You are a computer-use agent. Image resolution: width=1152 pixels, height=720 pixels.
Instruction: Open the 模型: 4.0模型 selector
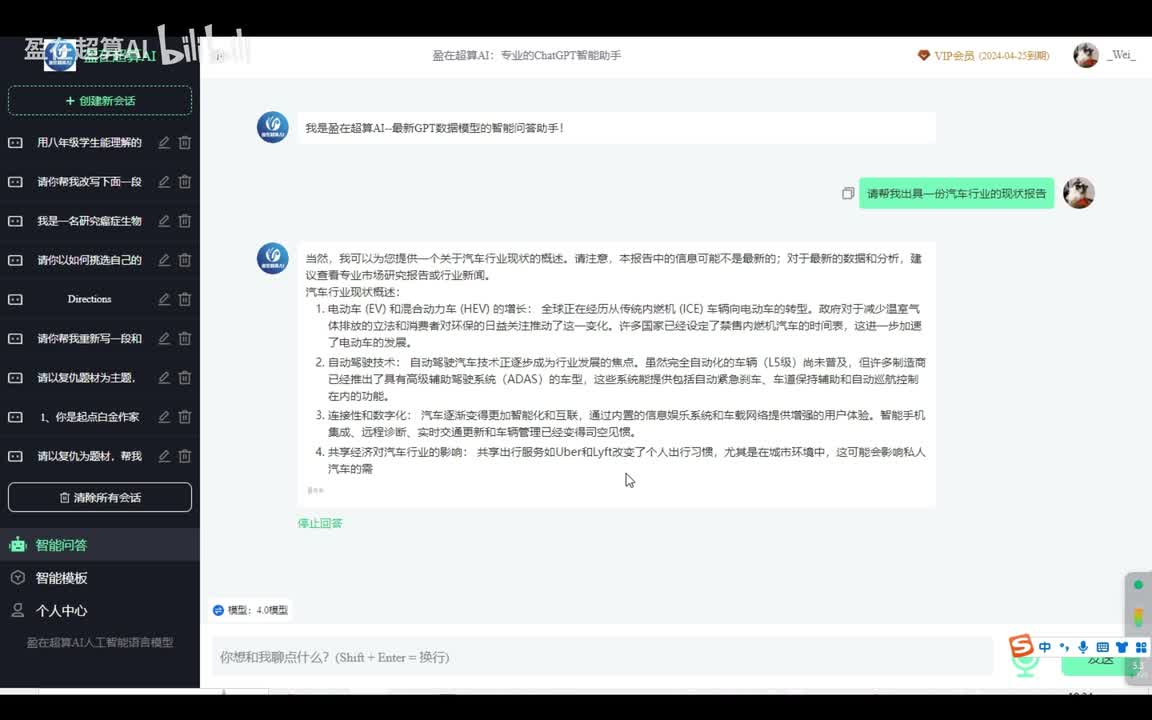point(250,610)
